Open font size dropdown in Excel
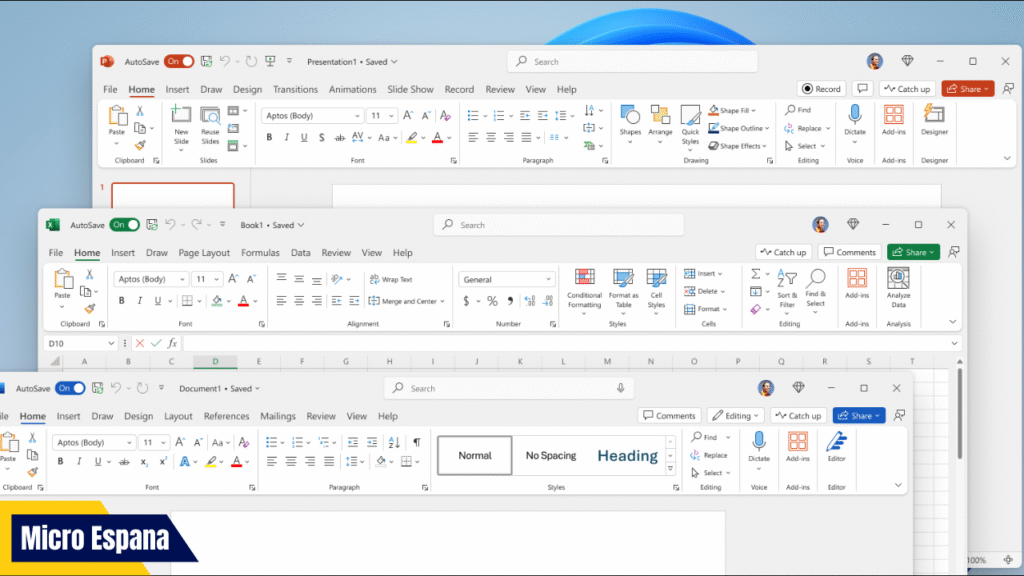 [216, 279]
